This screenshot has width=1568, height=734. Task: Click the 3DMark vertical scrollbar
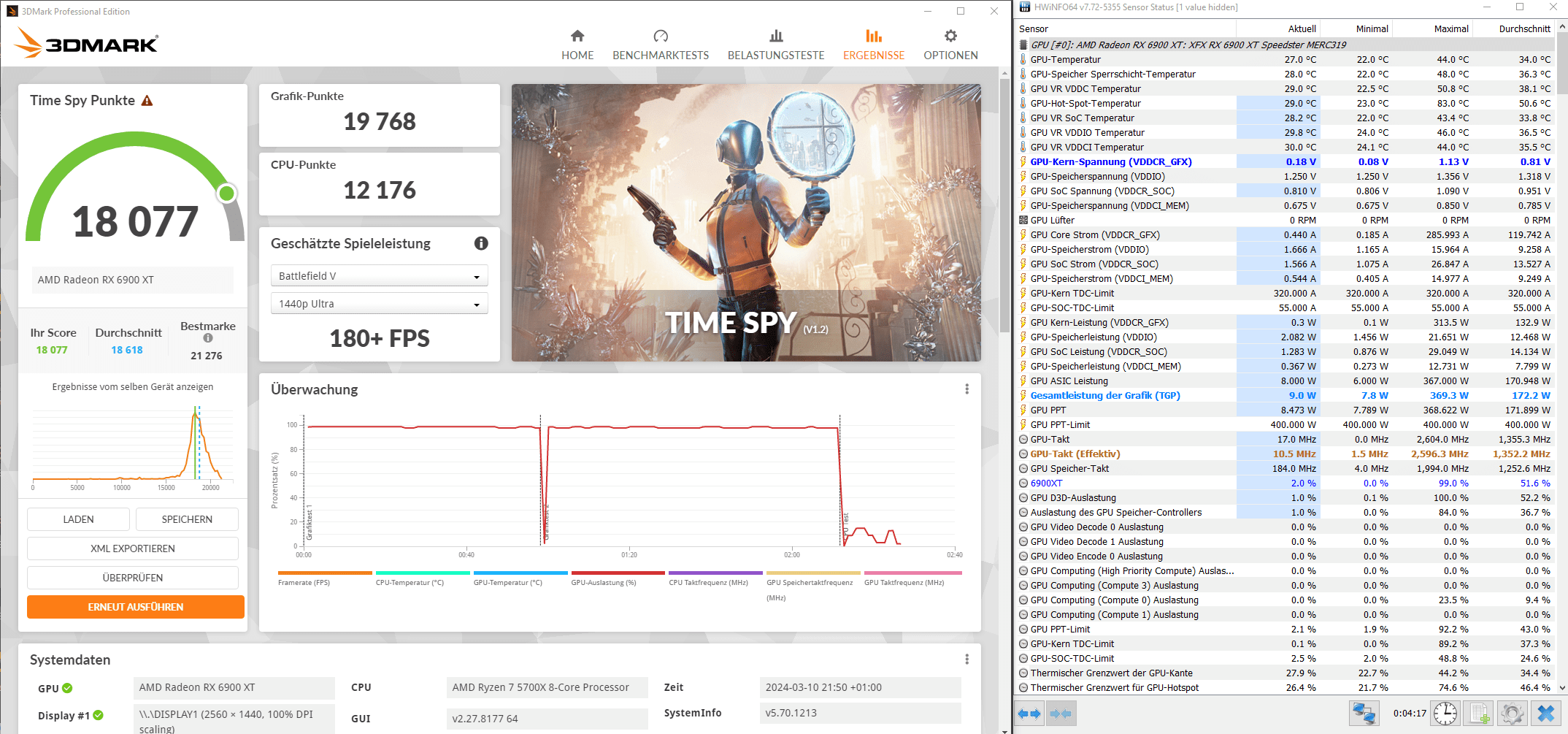1004,204
